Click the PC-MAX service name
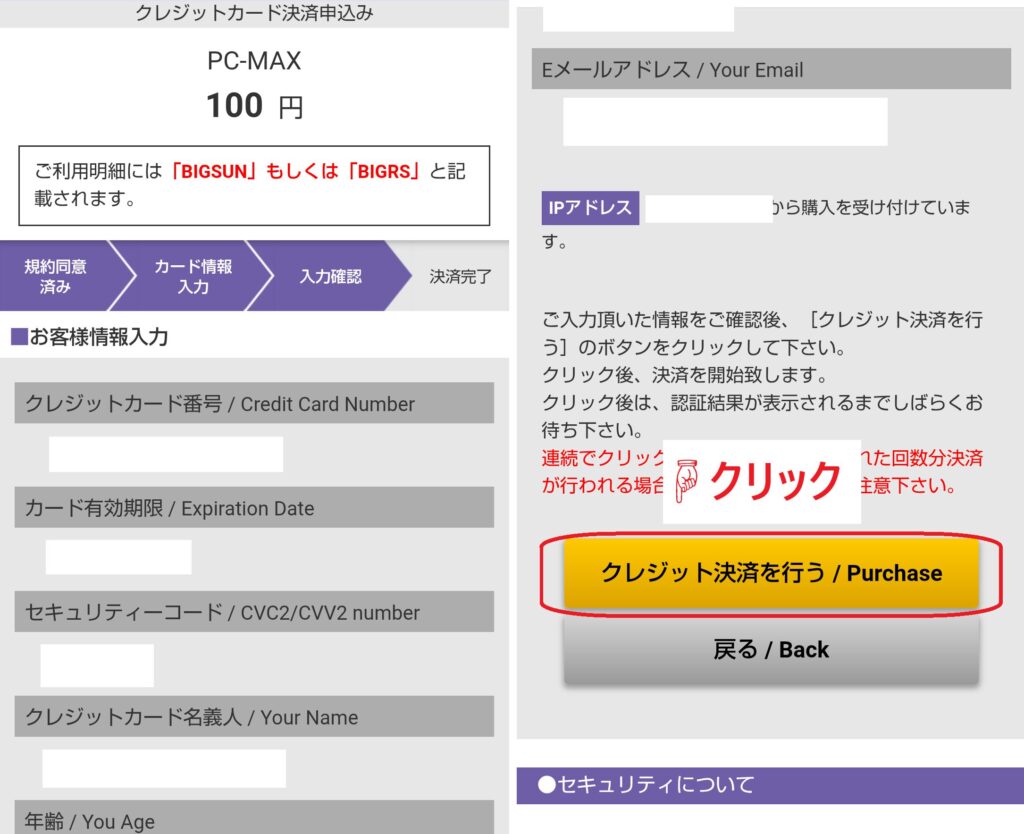 [x=254, y=61]
